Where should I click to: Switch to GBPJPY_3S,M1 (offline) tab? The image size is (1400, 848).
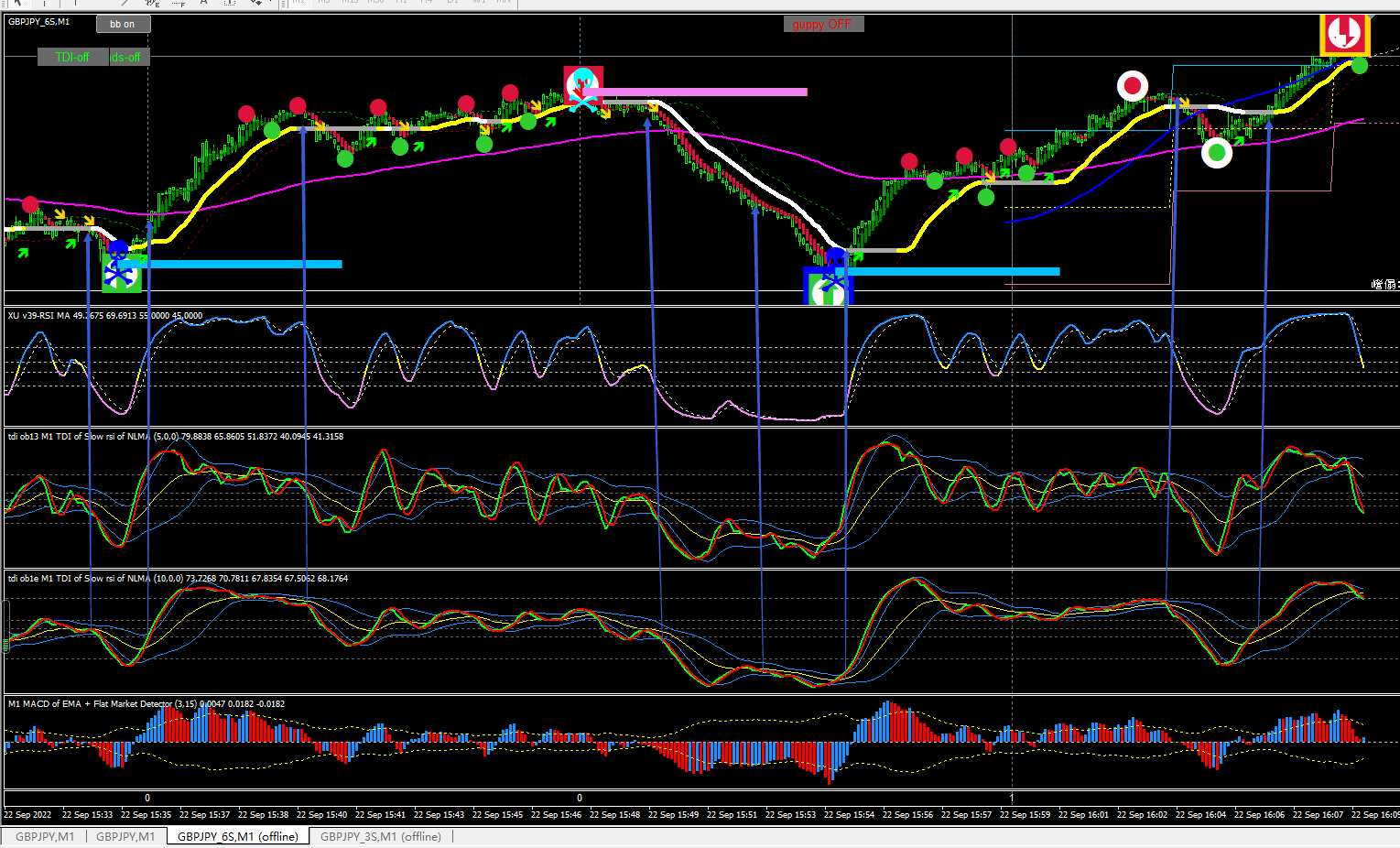tap(381, 836)
